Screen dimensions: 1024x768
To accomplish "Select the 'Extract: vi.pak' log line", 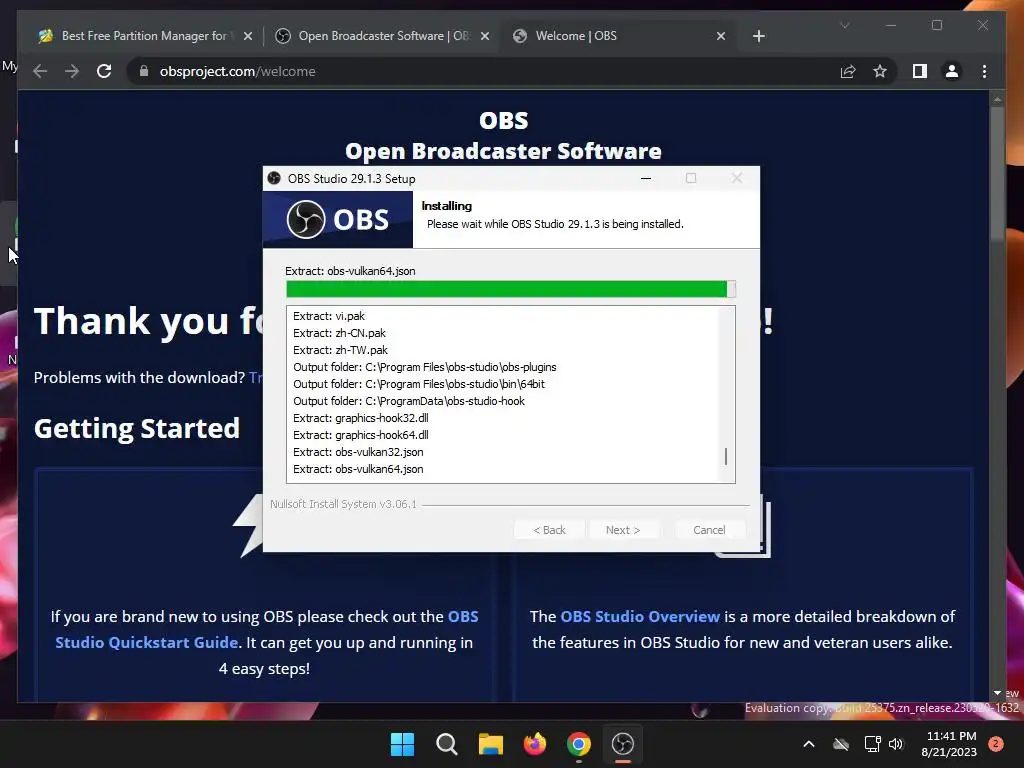I will tap(328, 316).
